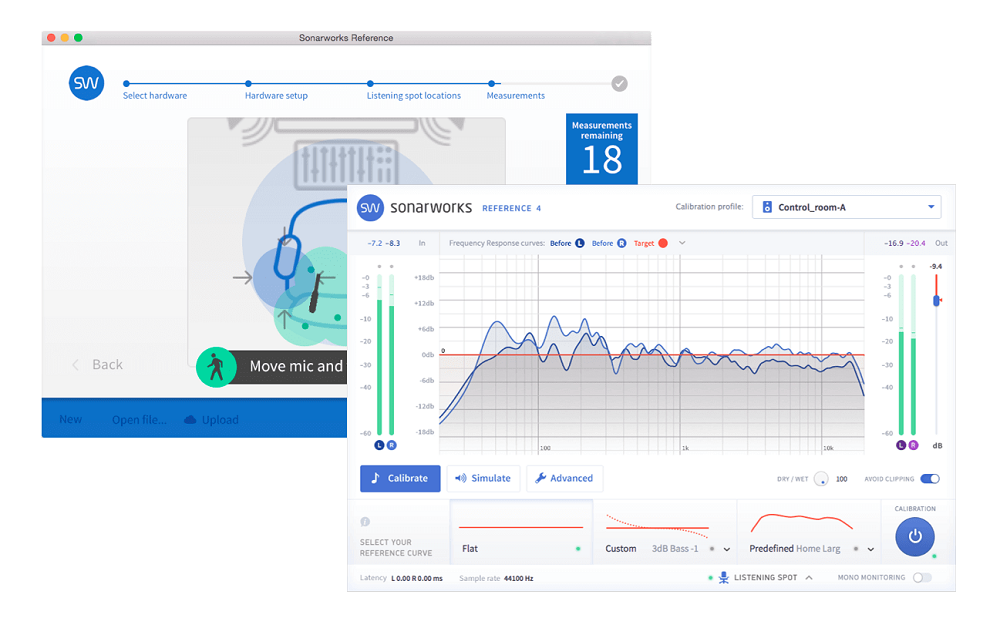Open the Advanced settings button
Image resolution: width=1000 pixels, height=628 pixels.
[x=564, y=478]
